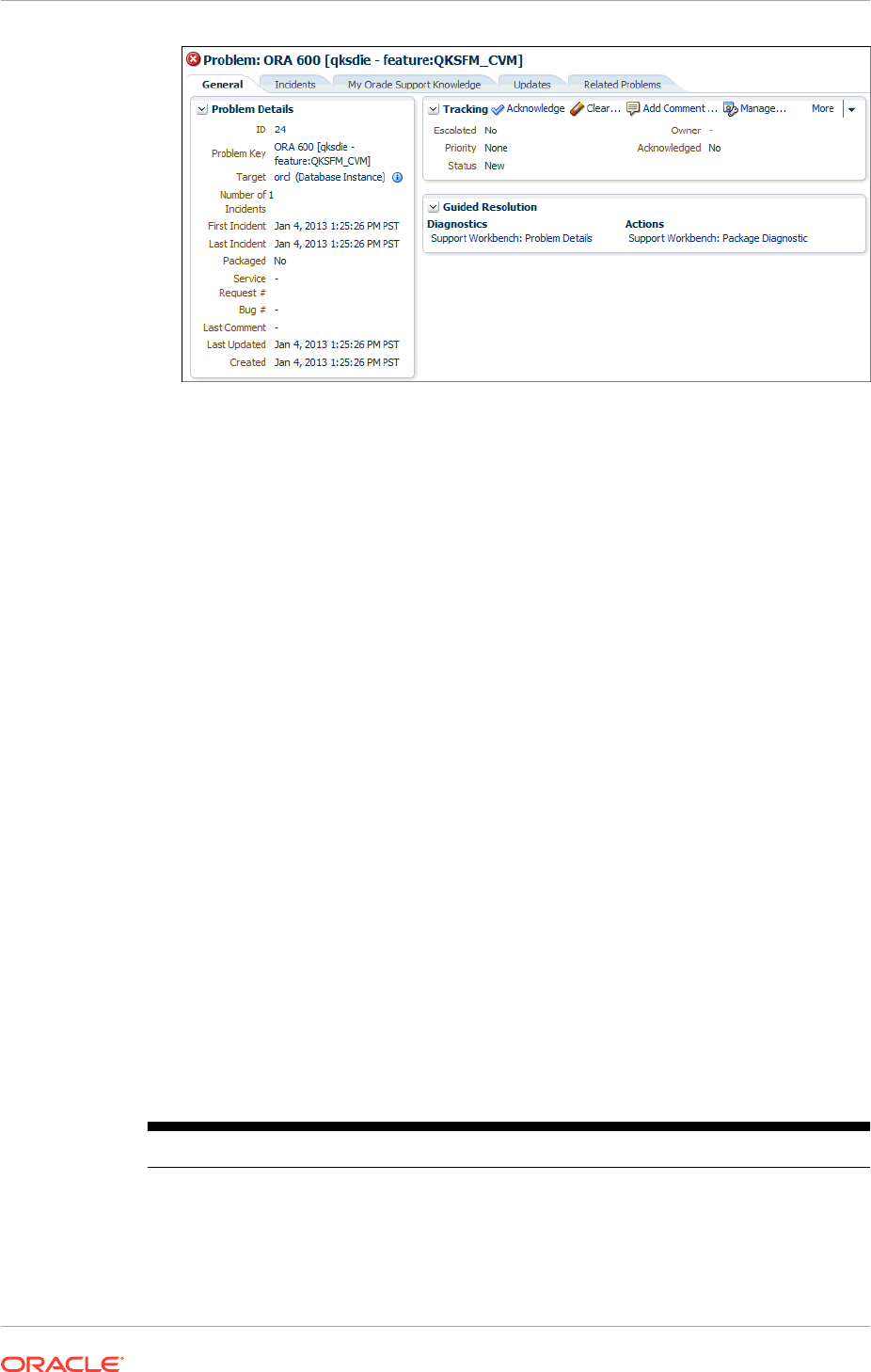Click the Manage icon in Tracking
Image resolution: width=871 pixels, height=1372 pixels.
pos(730,109)
